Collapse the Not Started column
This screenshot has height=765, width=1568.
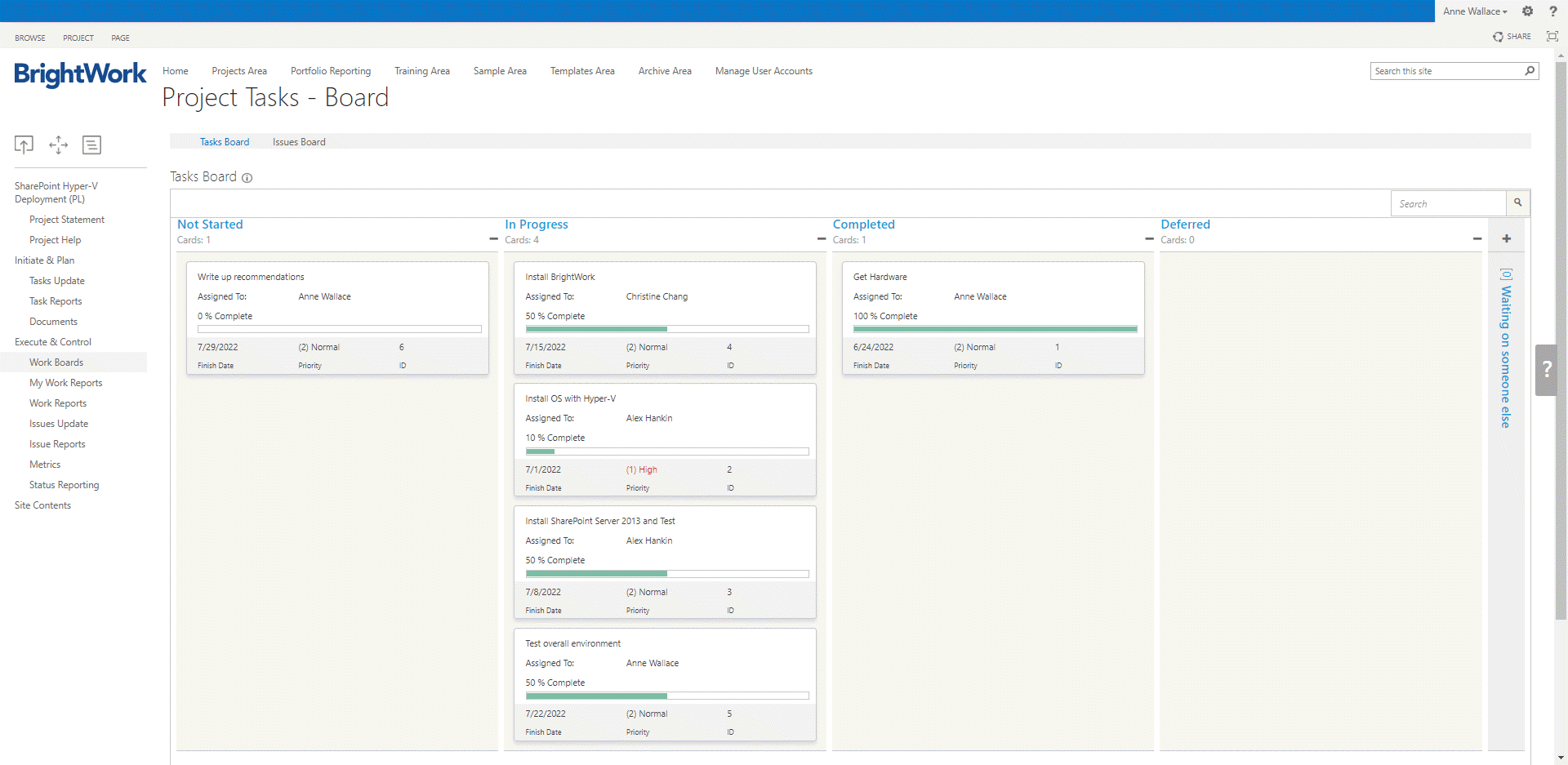point(493,239)
